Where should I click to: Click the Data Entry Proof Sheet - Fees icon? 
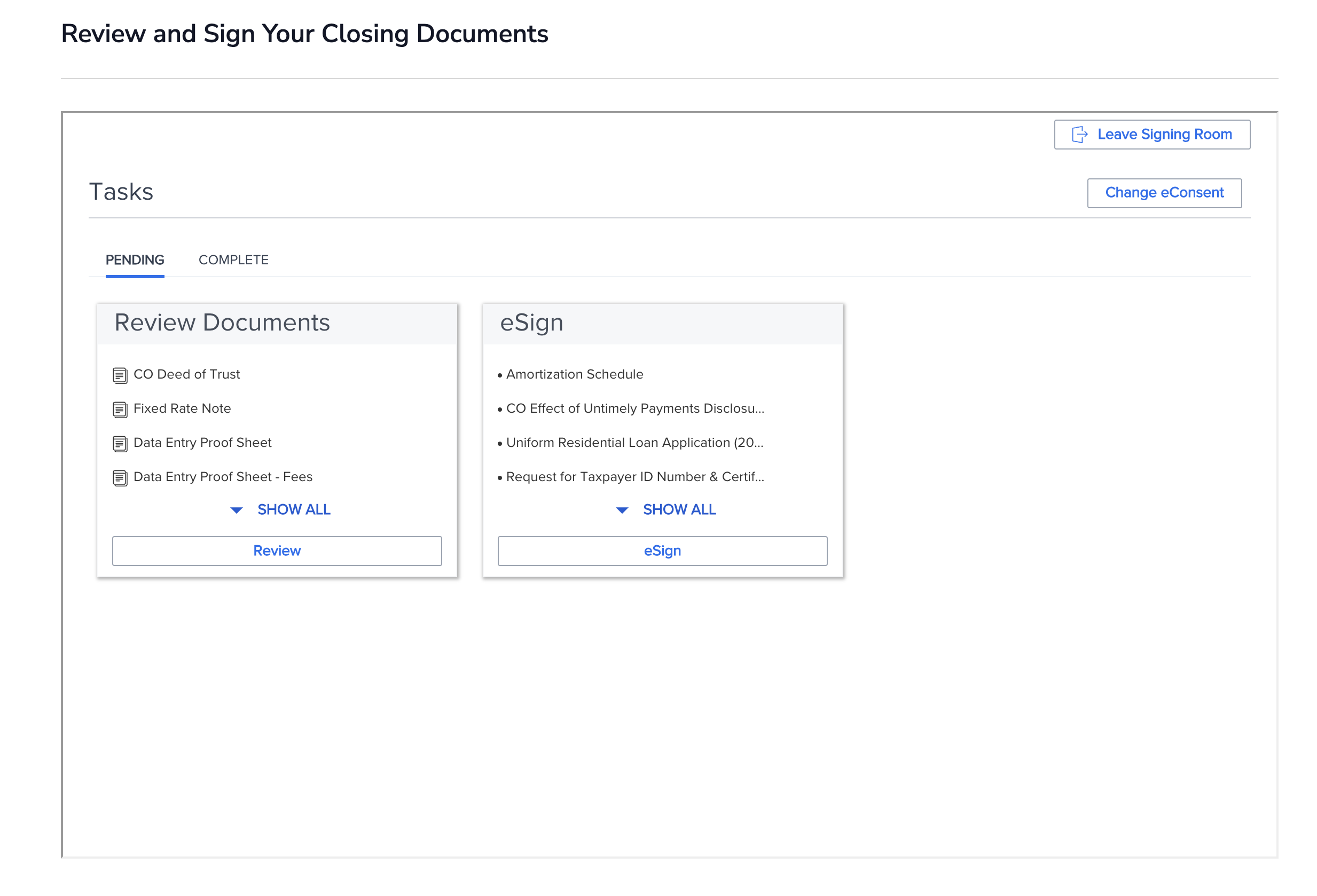[x=120, y=478]
